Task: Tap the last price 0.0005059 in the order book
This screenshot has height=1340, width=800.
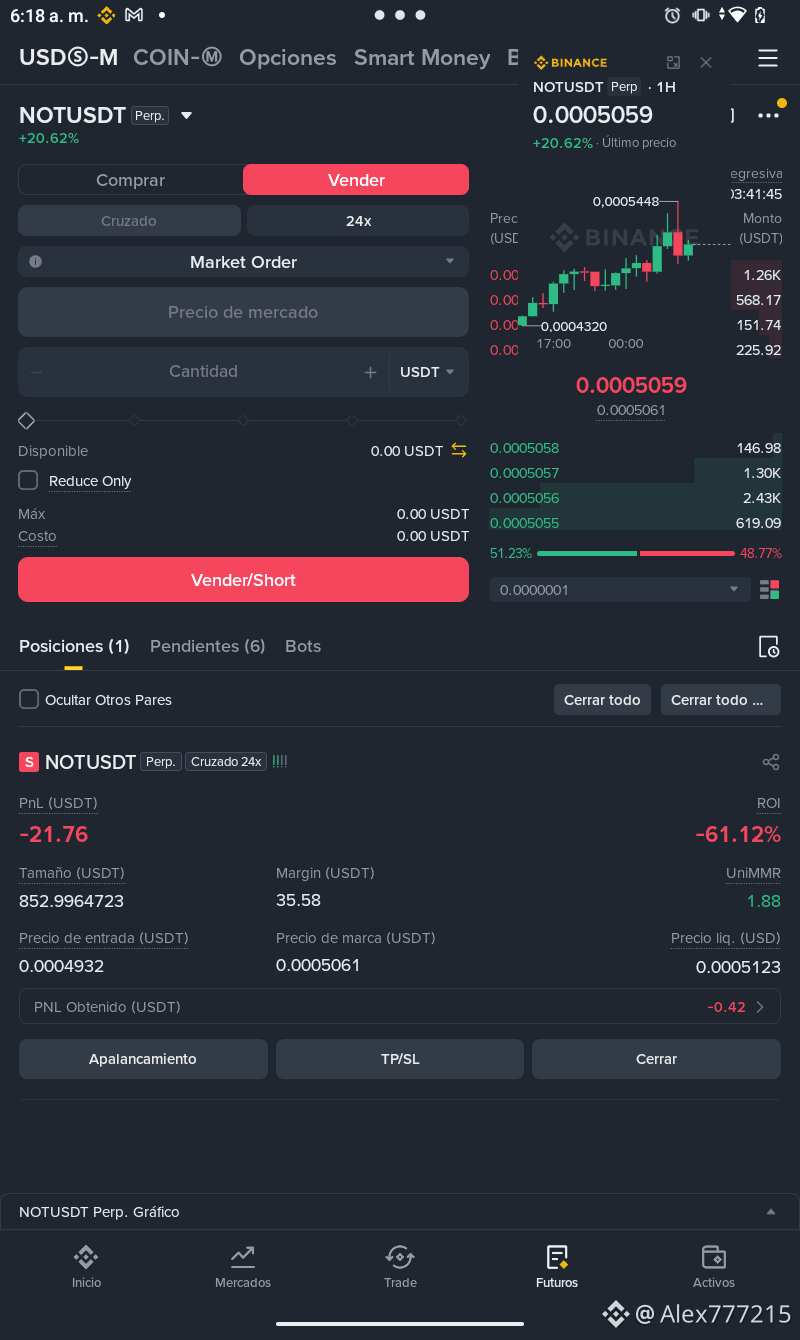Action: (x=631, y=385)
